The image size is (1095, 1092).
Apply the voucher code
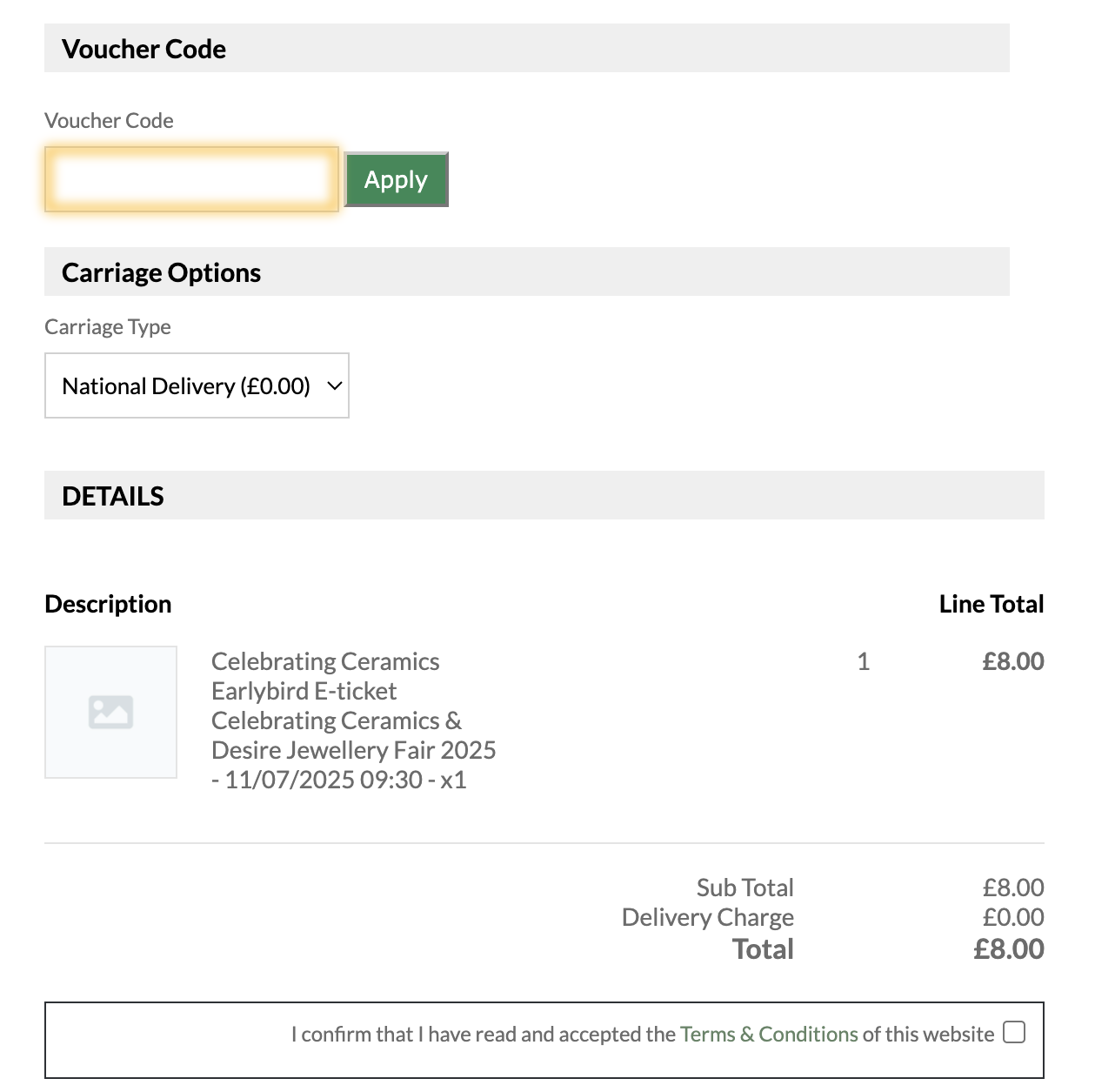[396, 179]
